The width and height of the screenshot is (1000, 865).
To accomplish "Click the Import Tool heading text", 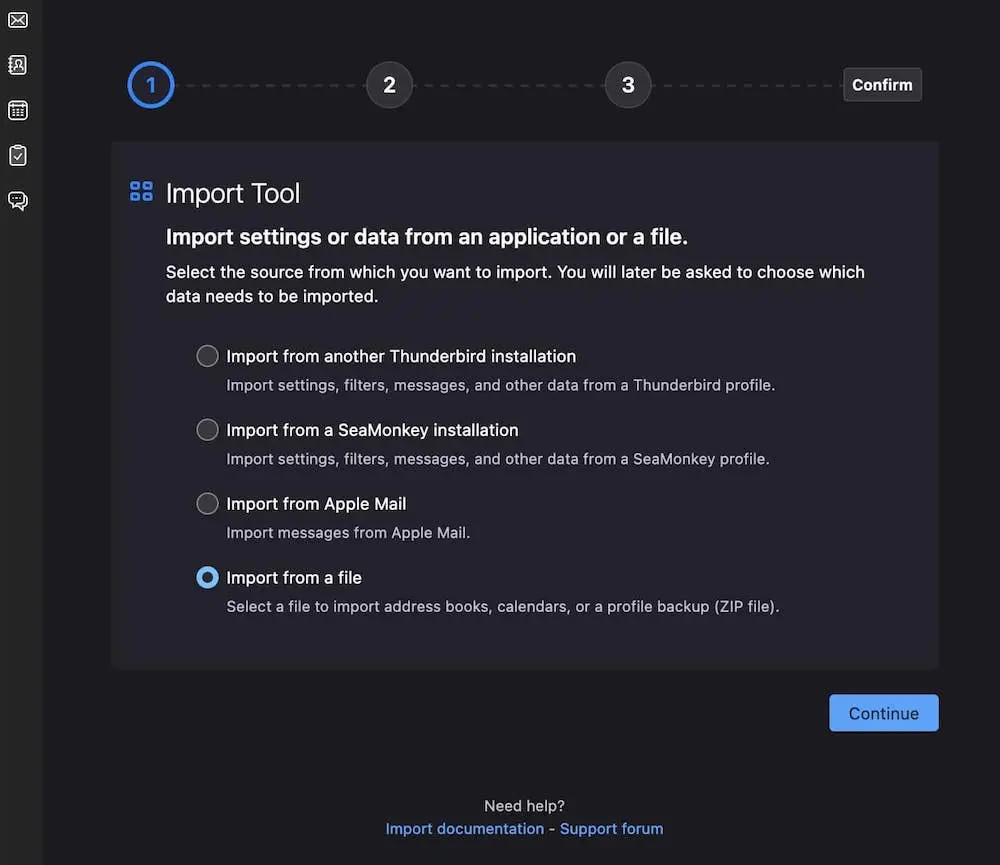I will [233, 193].
